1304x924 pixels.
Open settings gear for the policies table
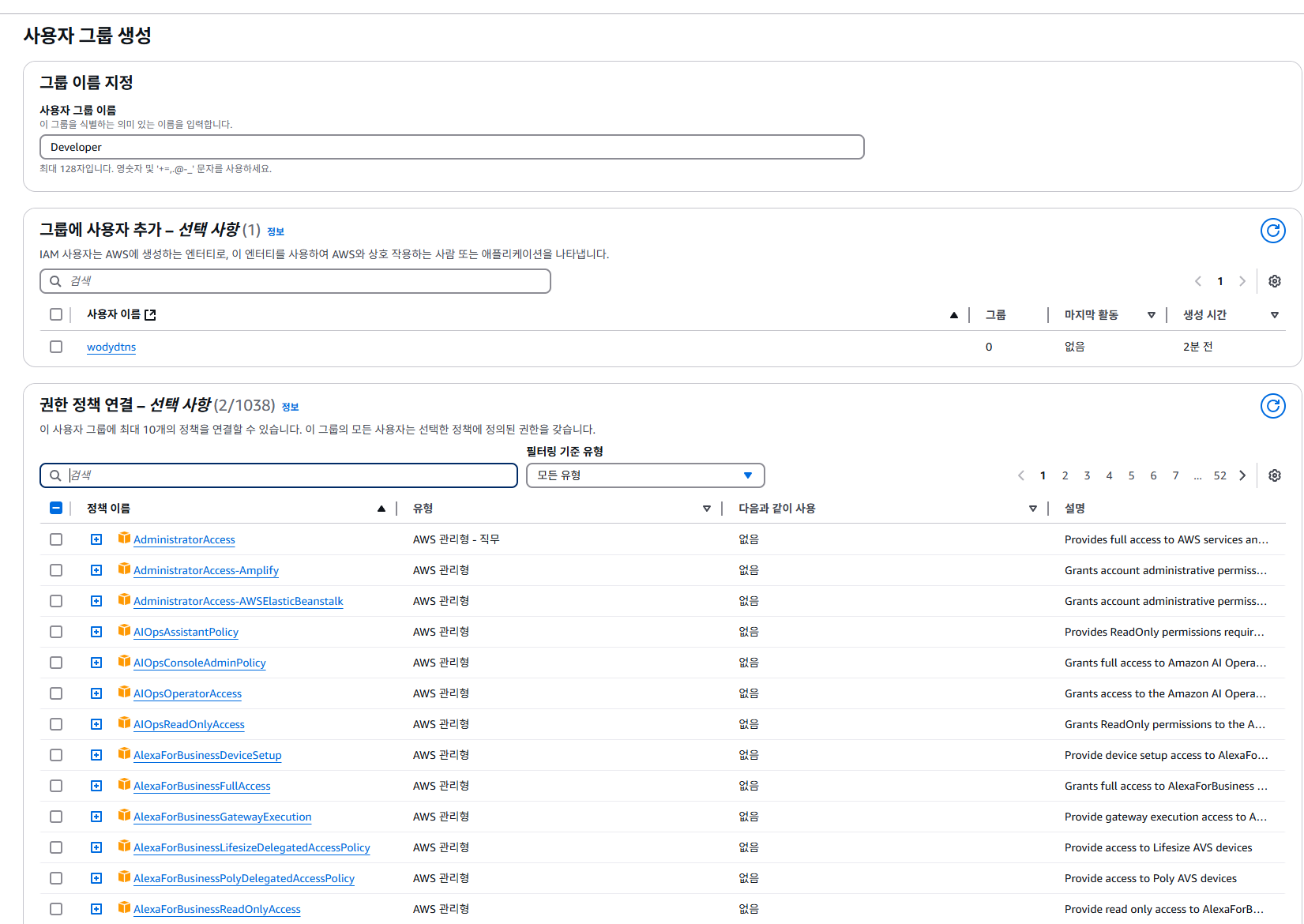[1274, 475]
